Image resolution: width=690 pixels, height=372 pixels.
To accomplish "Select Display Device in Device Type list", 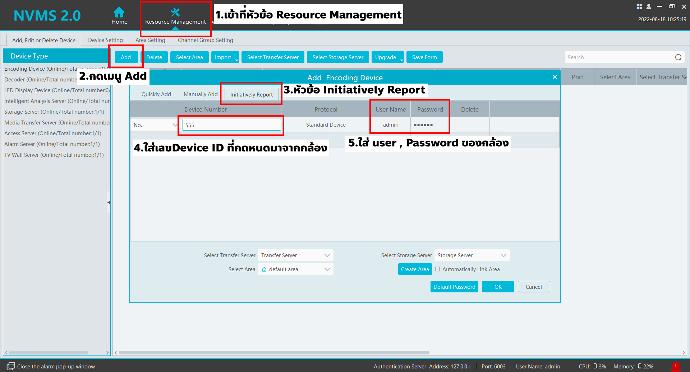I will (x=56, y=90).
